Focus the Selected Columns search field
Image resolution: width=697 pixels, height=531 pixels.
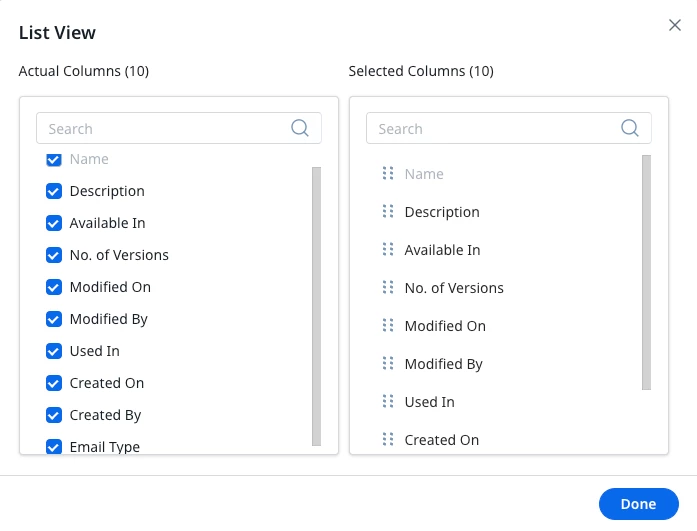tap(509, 128)
